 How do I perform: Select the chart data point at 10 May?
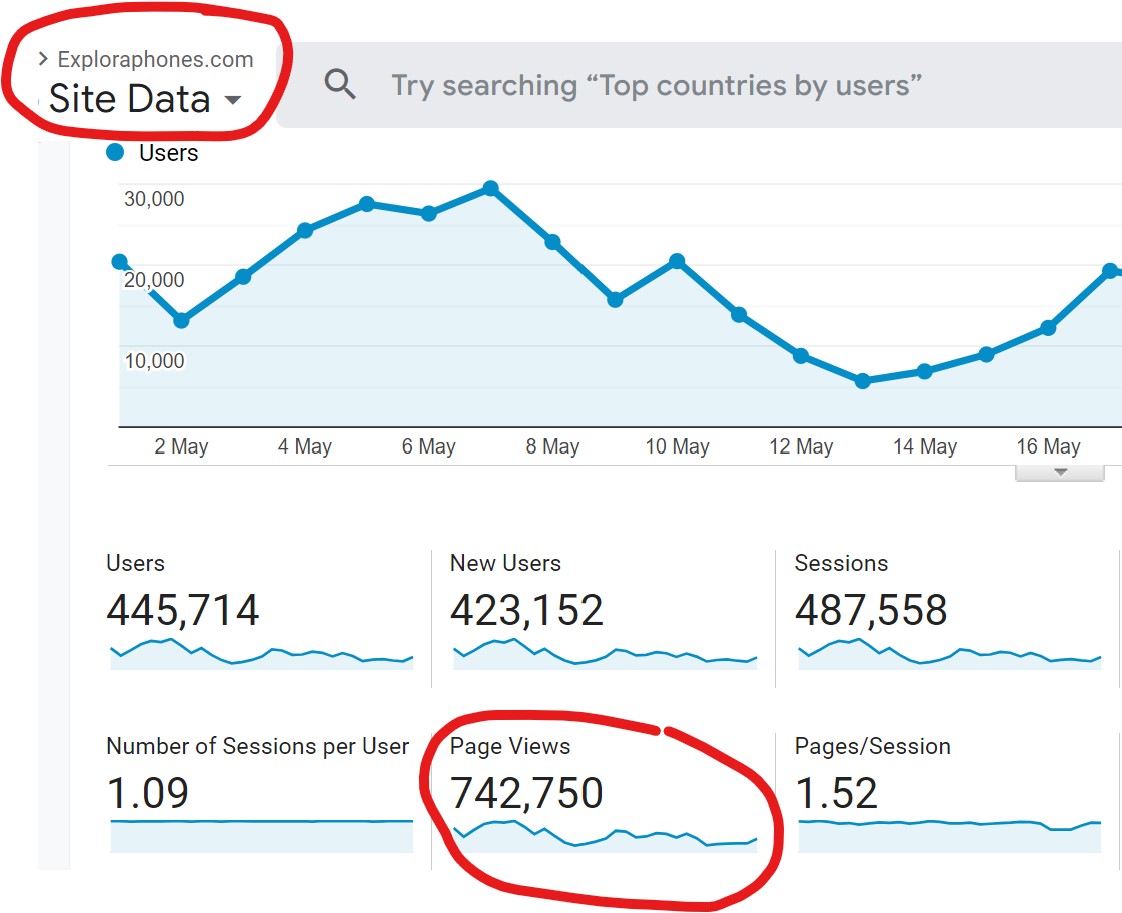click(x=677, y=261)
